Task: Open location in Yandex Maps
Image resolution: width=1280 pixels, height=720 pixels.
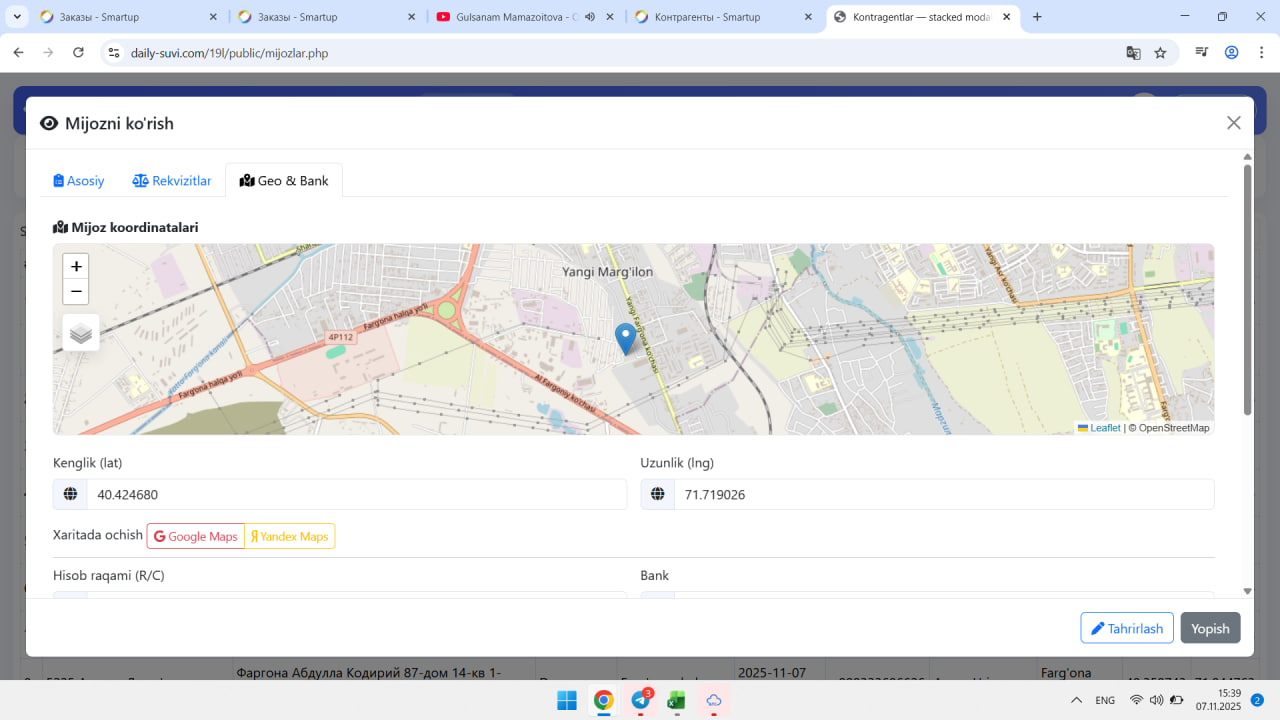Action: click(x=290, y=537)
